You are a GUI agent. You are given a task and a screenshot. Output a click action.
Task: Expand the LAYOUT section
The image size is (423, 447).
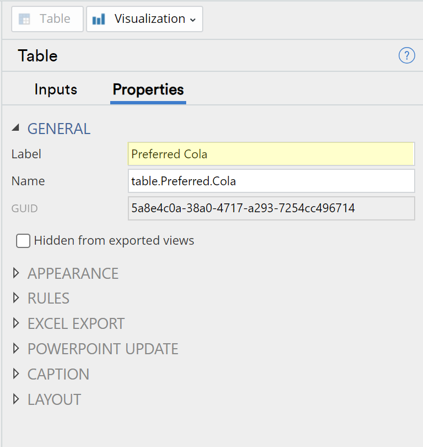coord(16,399)
